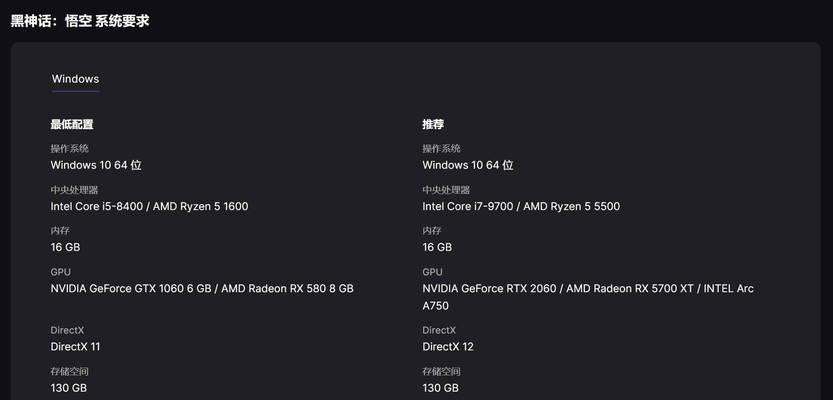
Task: Click the DirectX 12 value
Action: click(x=448, y=347)
